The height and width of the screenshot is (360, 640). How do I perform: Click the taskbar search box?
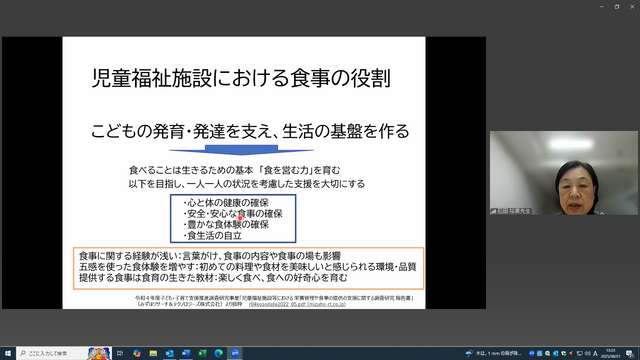tap(64, 353)
